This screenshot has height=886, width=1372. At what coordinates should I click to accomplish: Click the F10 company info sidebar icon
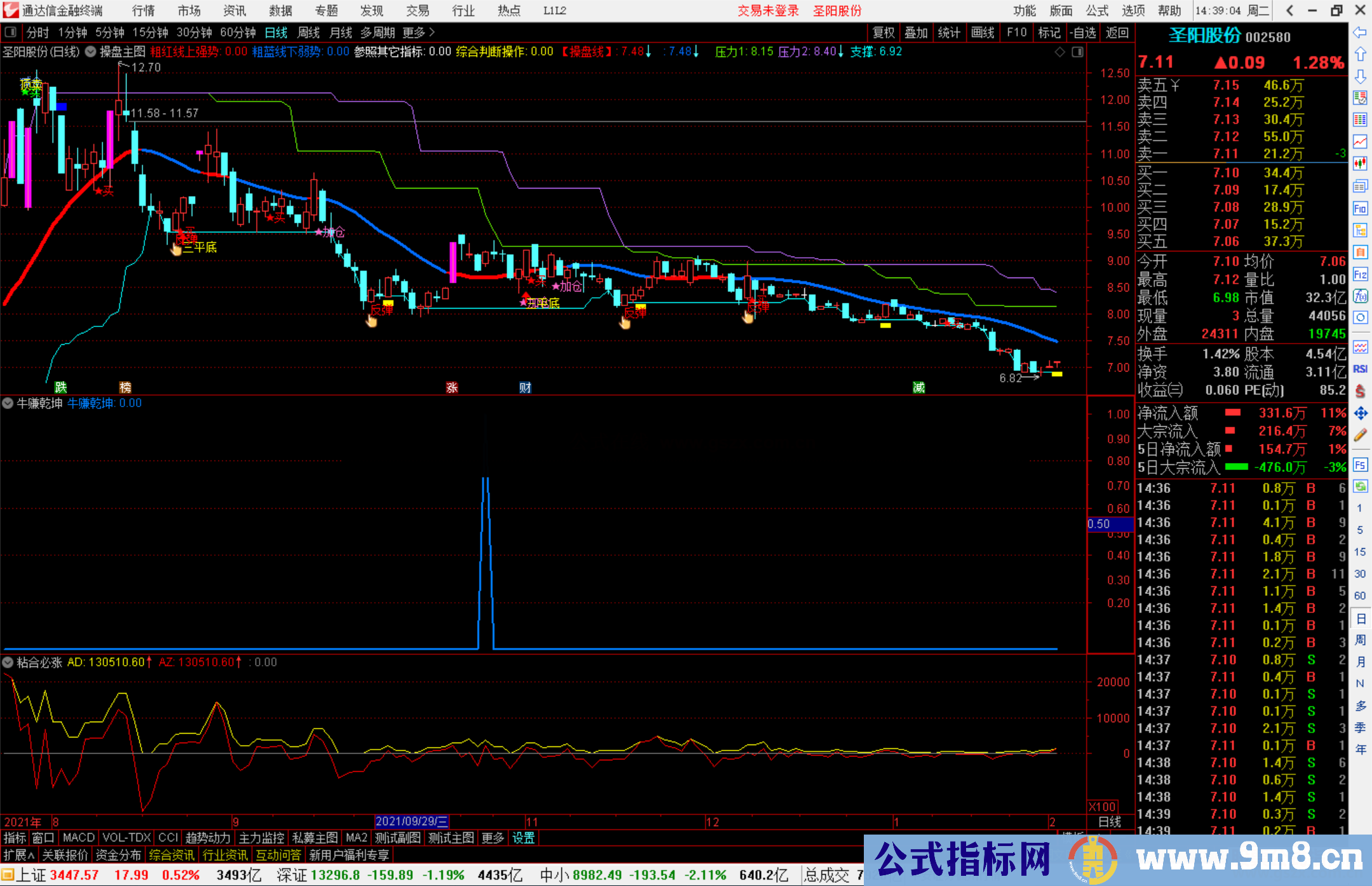pyautogui.click(x=1360, y=208)
